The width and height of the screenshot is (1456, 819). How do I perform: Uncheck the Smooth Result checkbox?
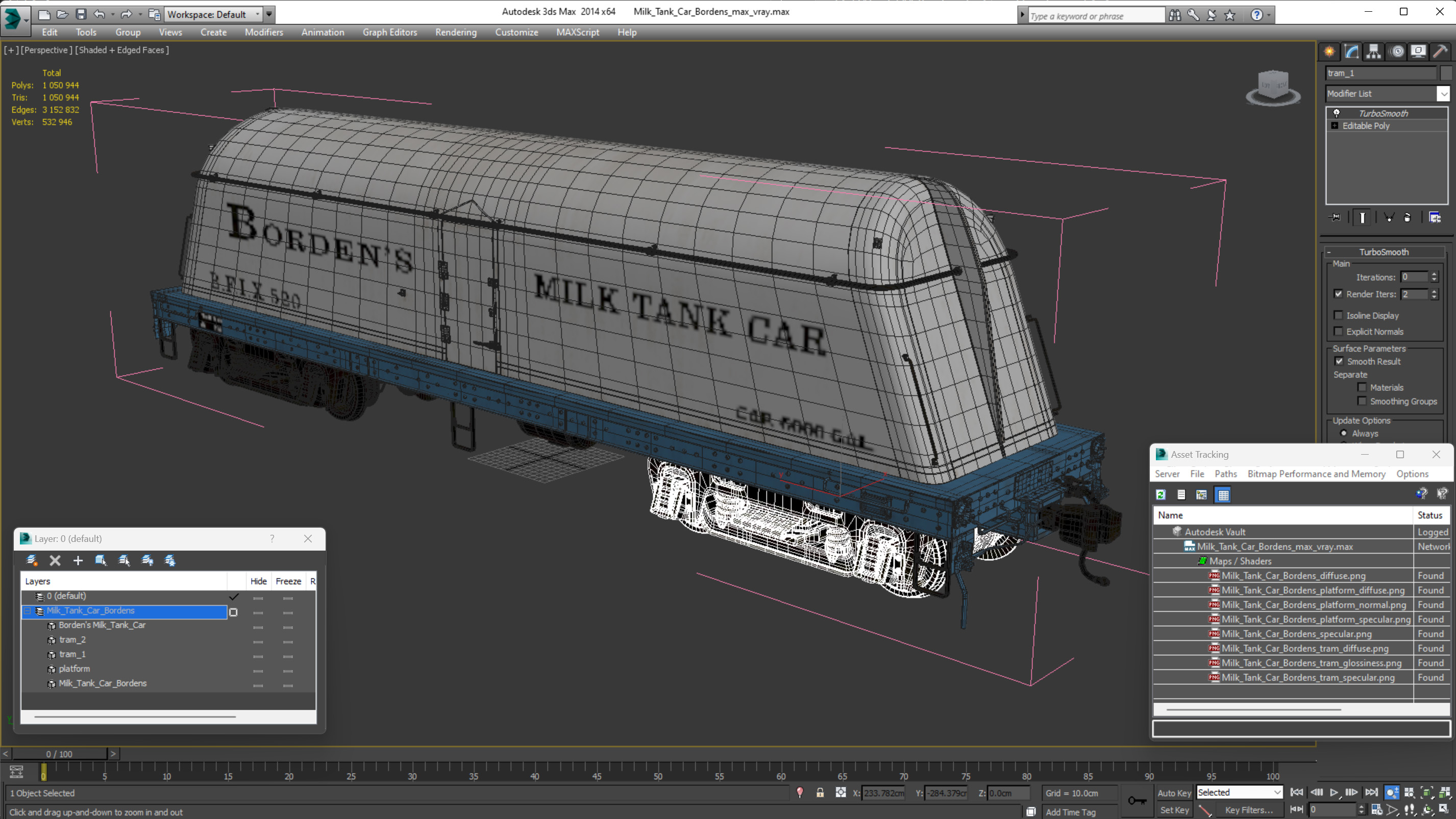click(1339, 361)
